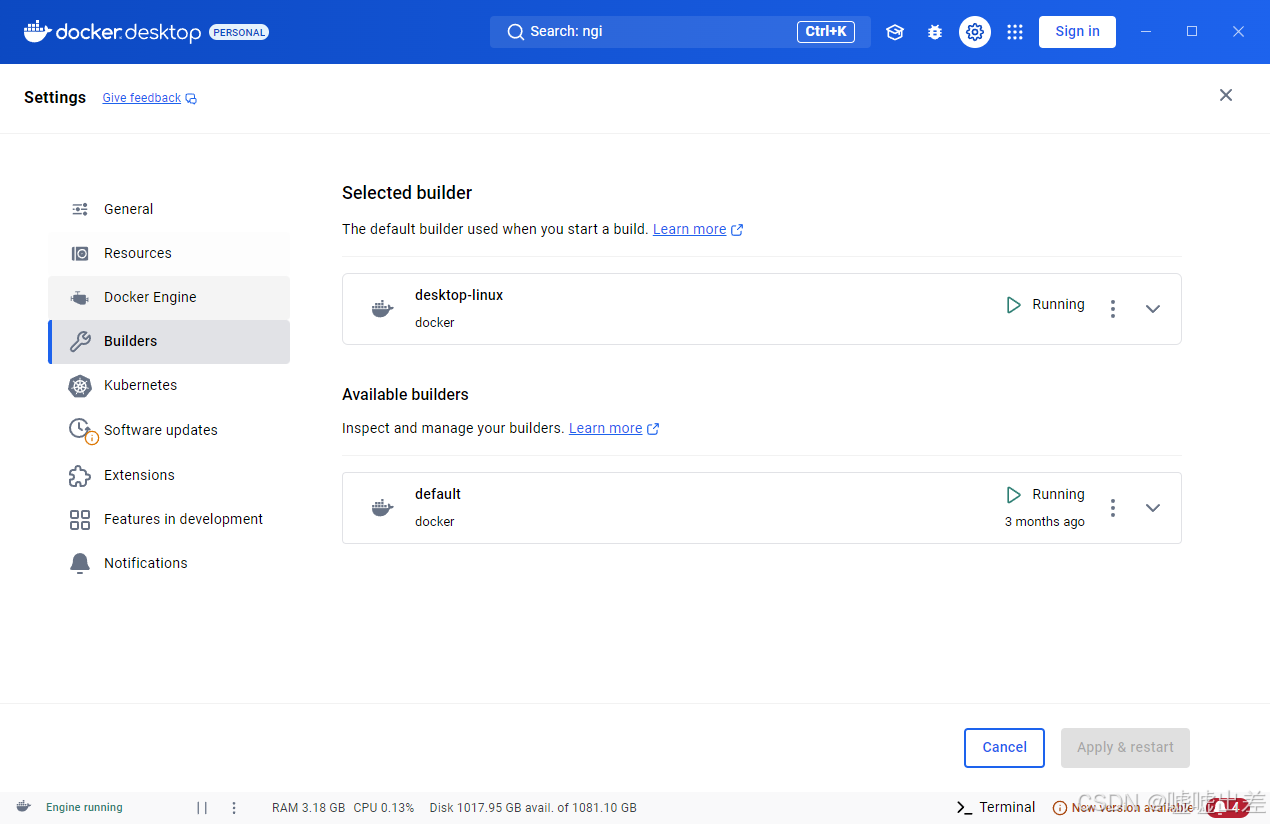
Task: Click the magnifier icon in search bar
Action: click(x=516, y=32)
